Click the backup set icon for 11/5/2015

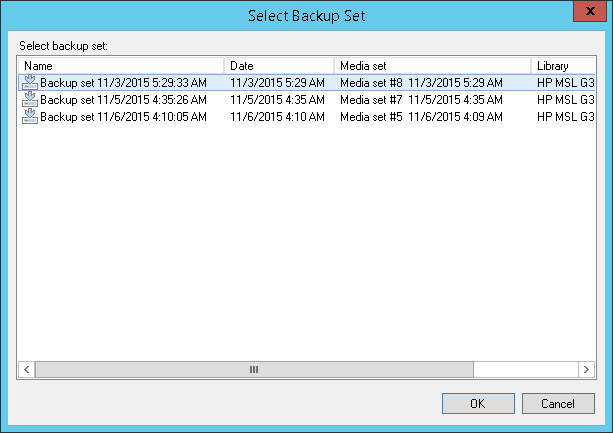[x=30, y=100]
